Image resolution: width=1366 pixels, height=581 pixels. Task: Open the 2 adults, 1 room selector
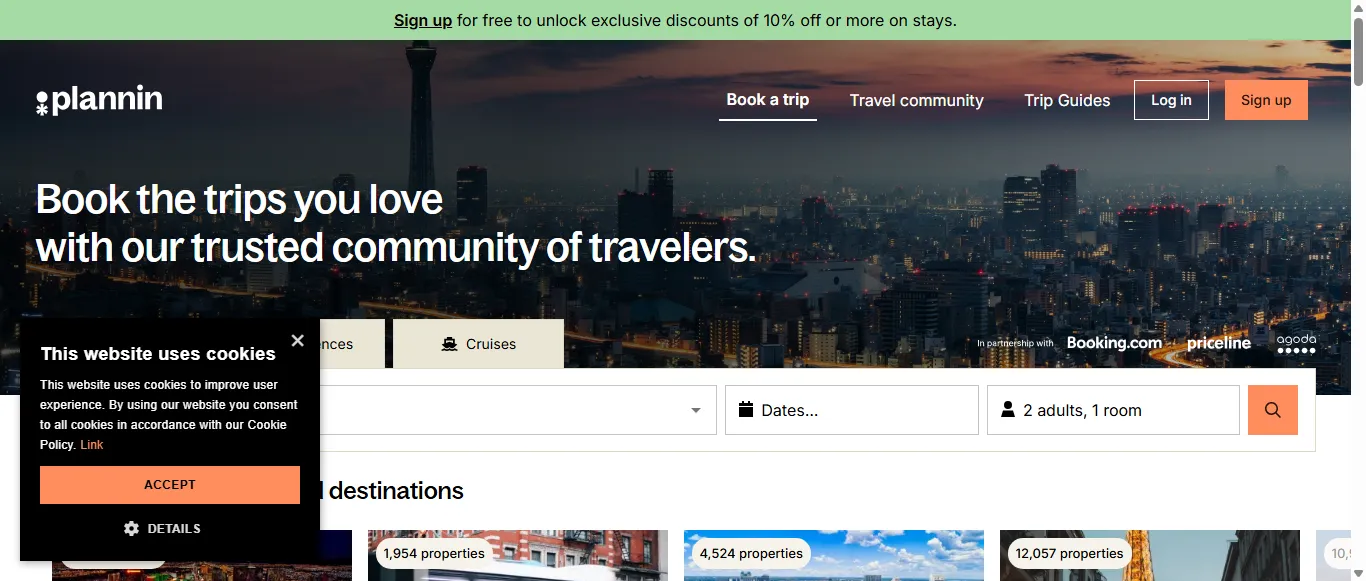[1113, 410]
